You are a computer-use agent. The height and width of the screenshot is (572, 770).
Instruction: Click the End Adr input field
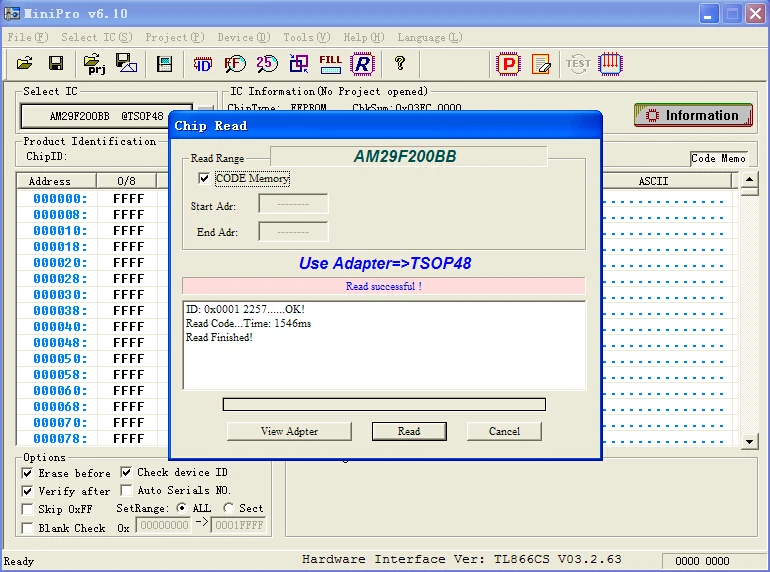coord(293,232)
